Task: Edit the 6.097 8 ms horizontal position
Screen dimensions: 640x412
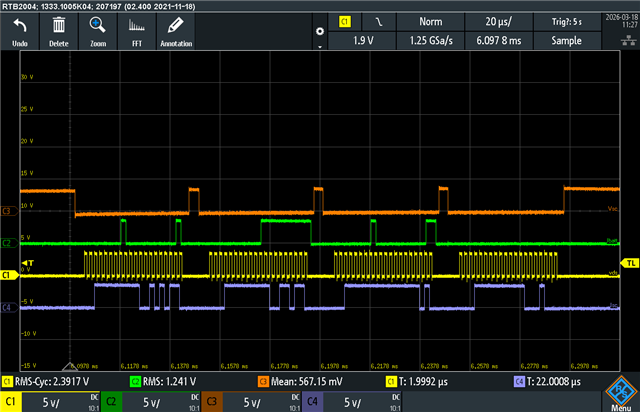Action: [499, 40]
